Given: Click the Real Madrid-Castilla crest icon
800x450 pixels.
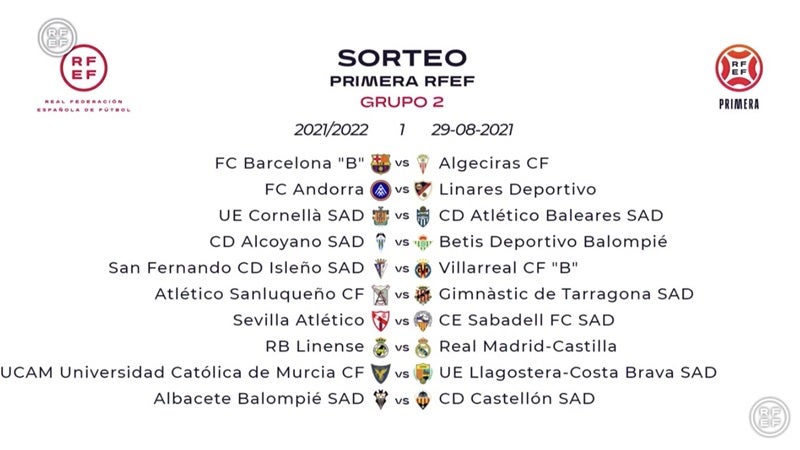Looking at the screenshot, I should [x=423, y=347].
